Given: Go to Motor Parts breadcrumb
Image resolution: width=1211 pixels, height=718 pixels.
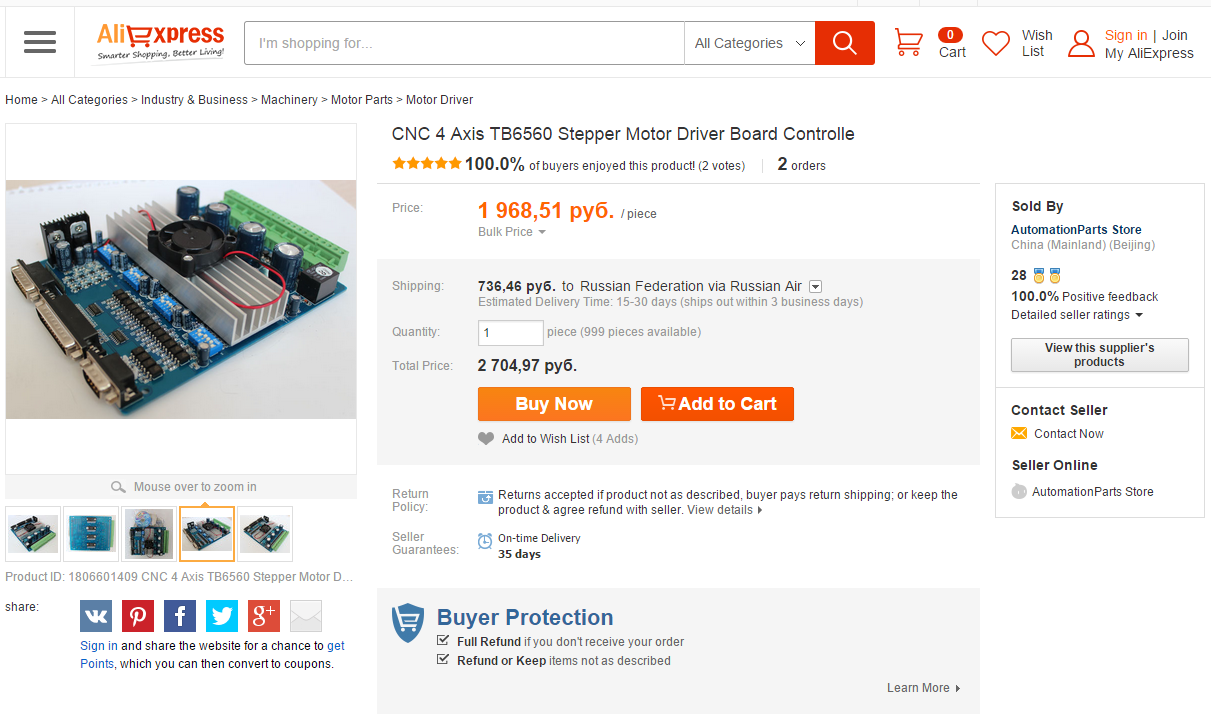Looking at the screenshot, I should coord(362,100).
